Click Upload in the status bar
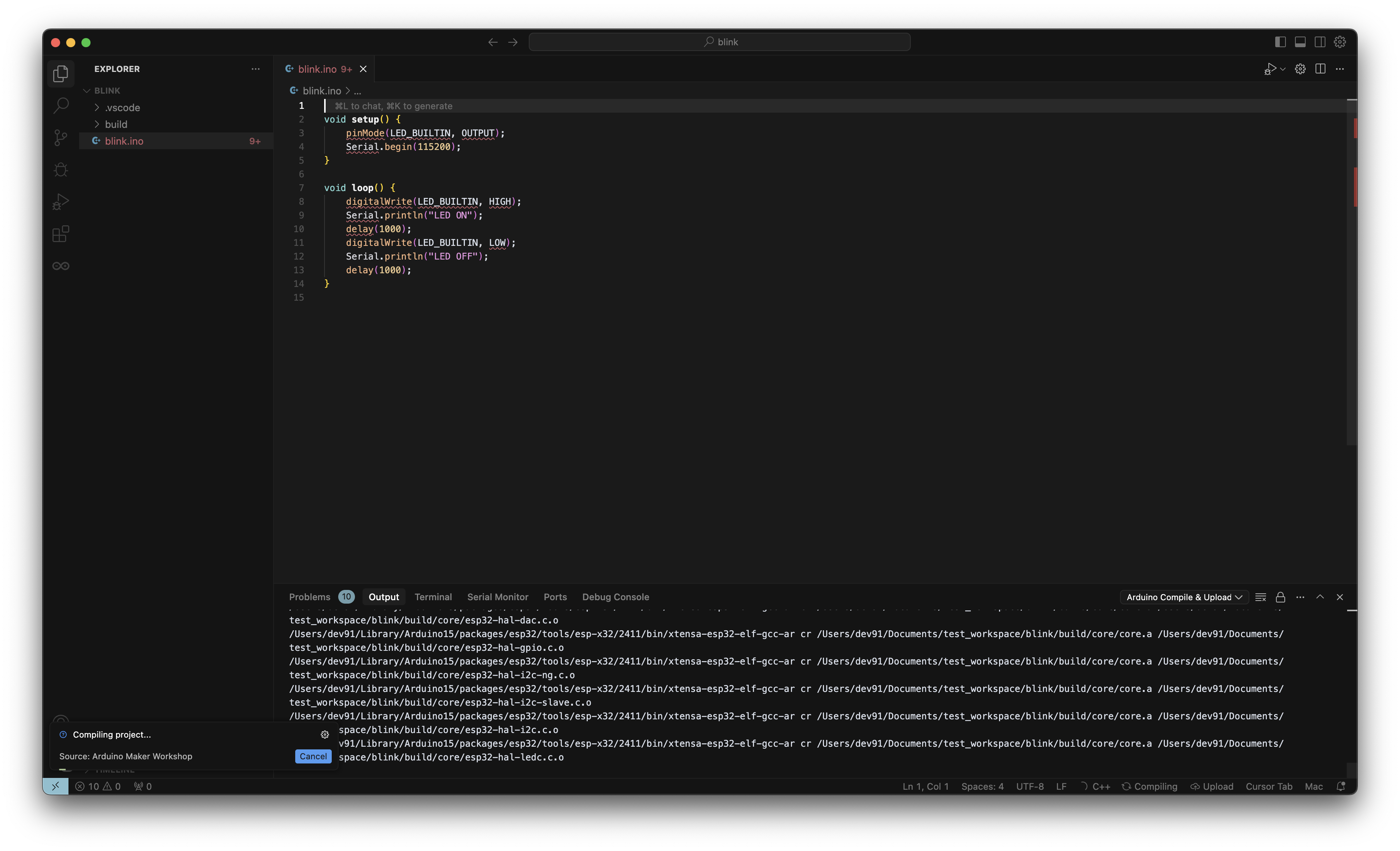Viewport: 1400px width, 851px height. tap(1212, 786)
